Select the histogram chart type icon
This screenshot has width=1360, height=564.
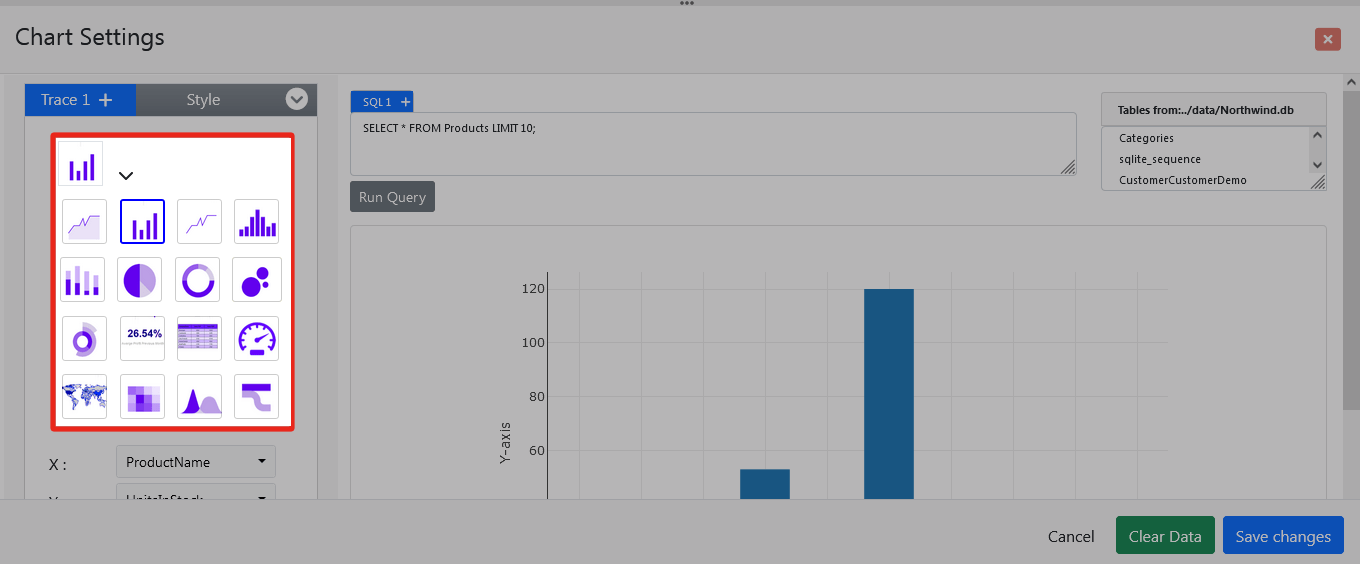257,222
